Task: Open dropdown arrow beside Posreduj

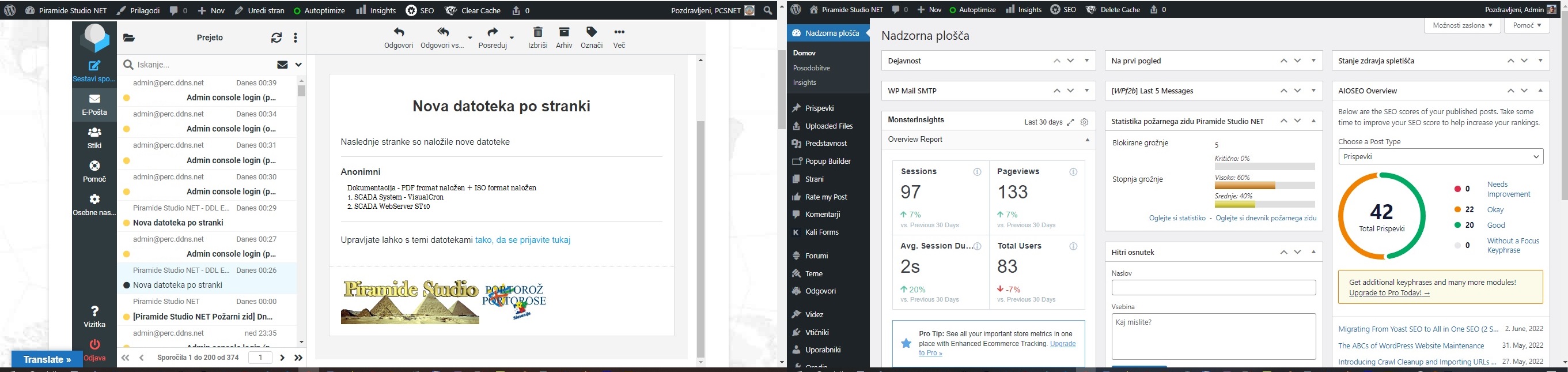Action: point(512,38)
